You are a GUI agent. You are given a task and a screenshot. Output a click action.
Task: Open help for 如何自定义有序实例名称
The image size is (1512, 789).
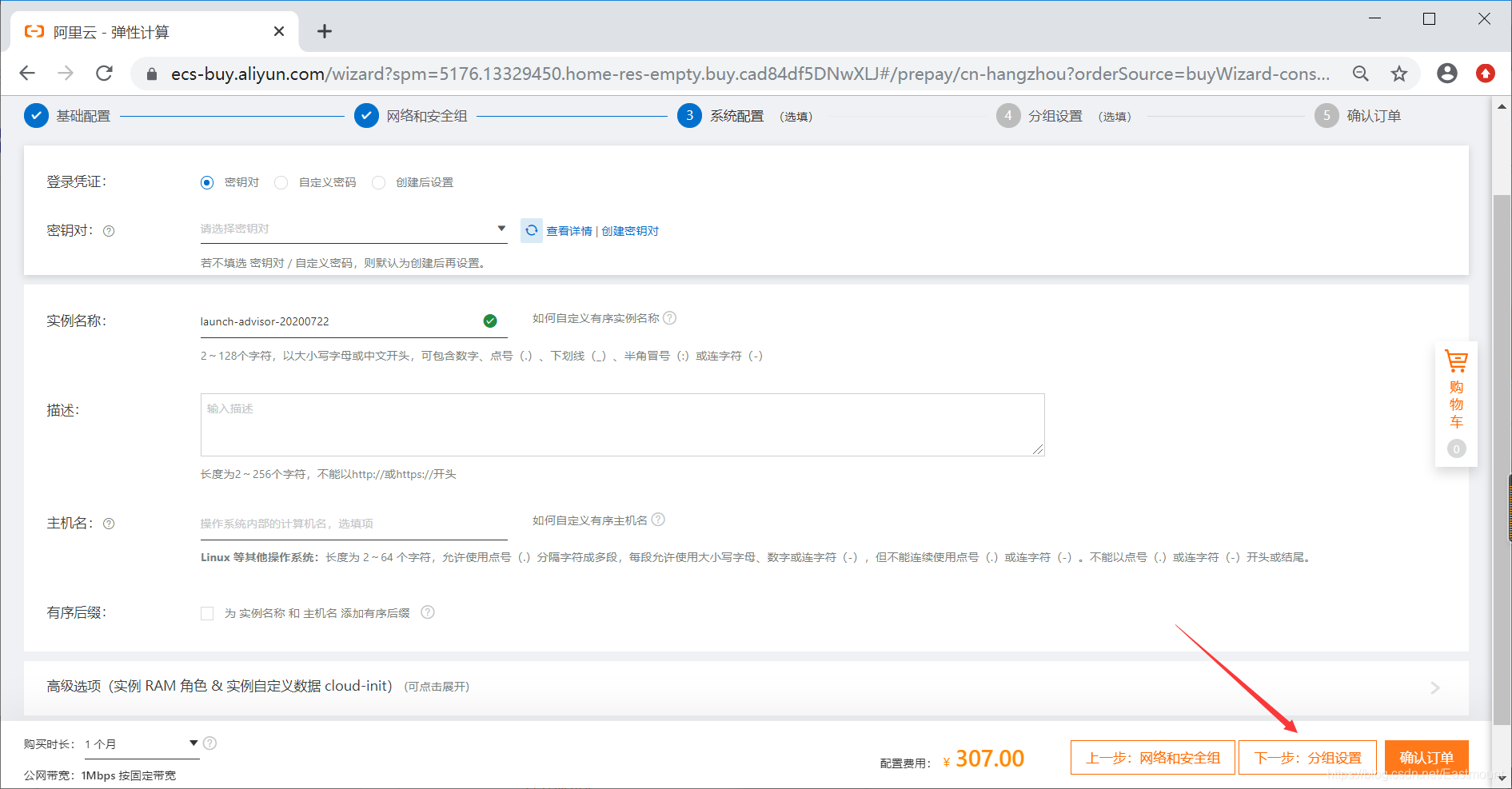(671, 317)
